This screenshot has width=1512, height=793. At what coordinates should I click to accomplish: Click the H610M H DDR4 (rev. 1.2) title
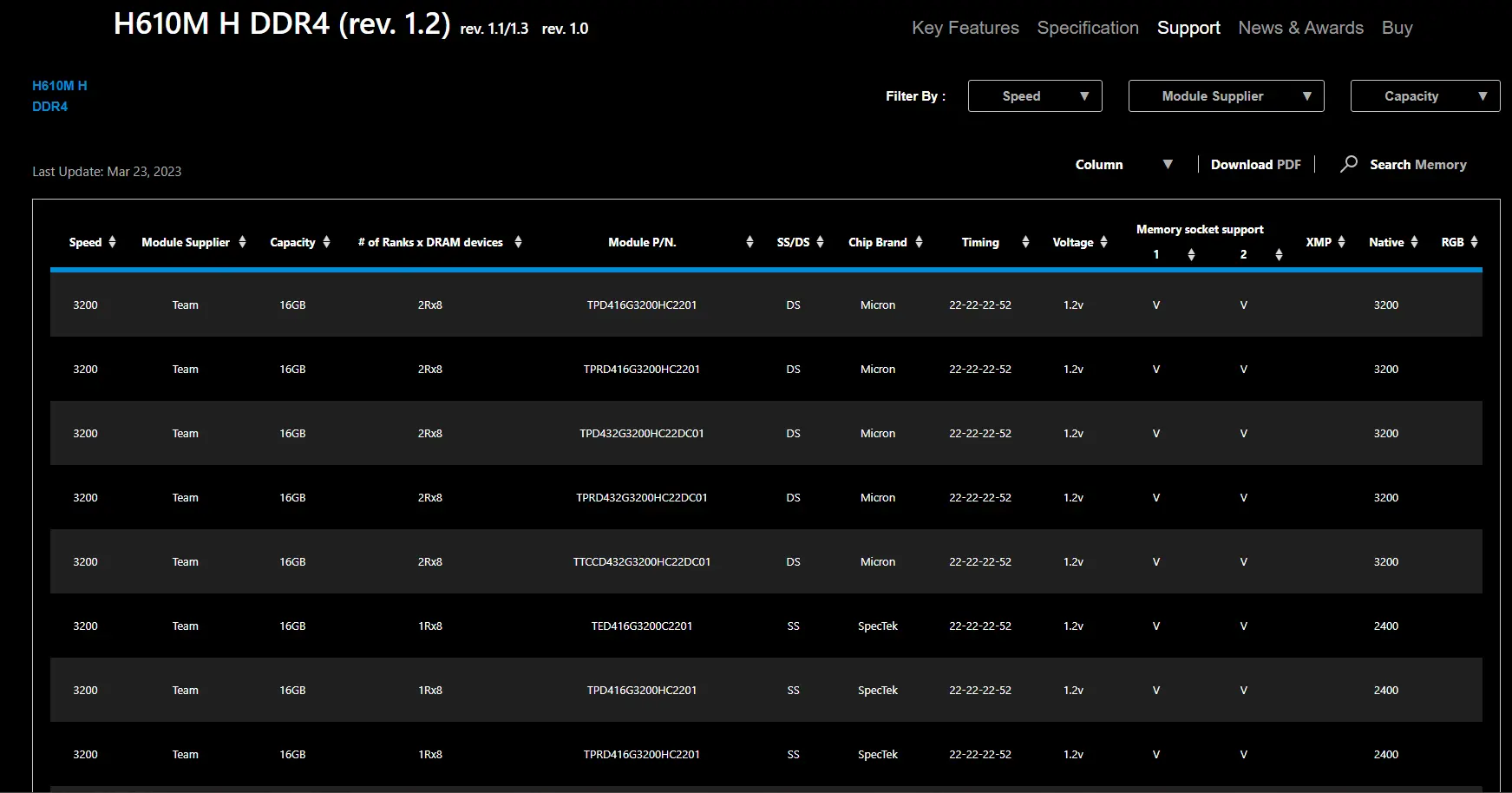click(x=282, y=23)
